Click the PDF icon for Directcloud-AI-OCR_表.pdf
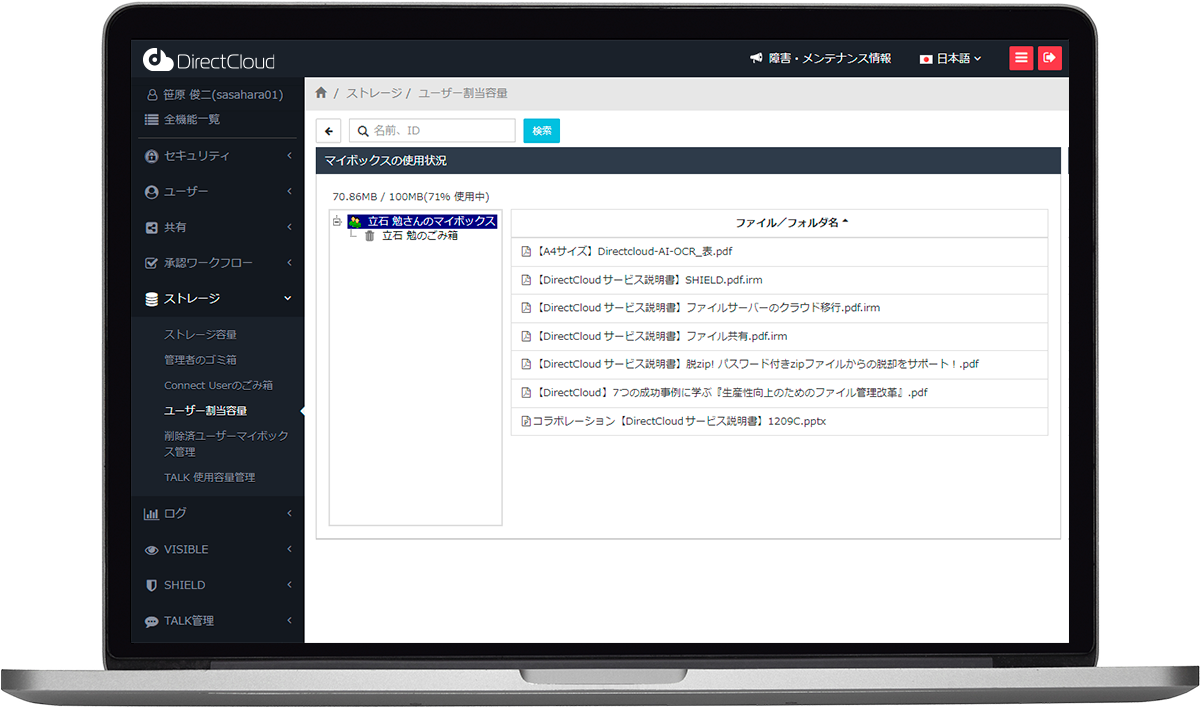Viewport: 1200px width, 708px height. (527, 252)
